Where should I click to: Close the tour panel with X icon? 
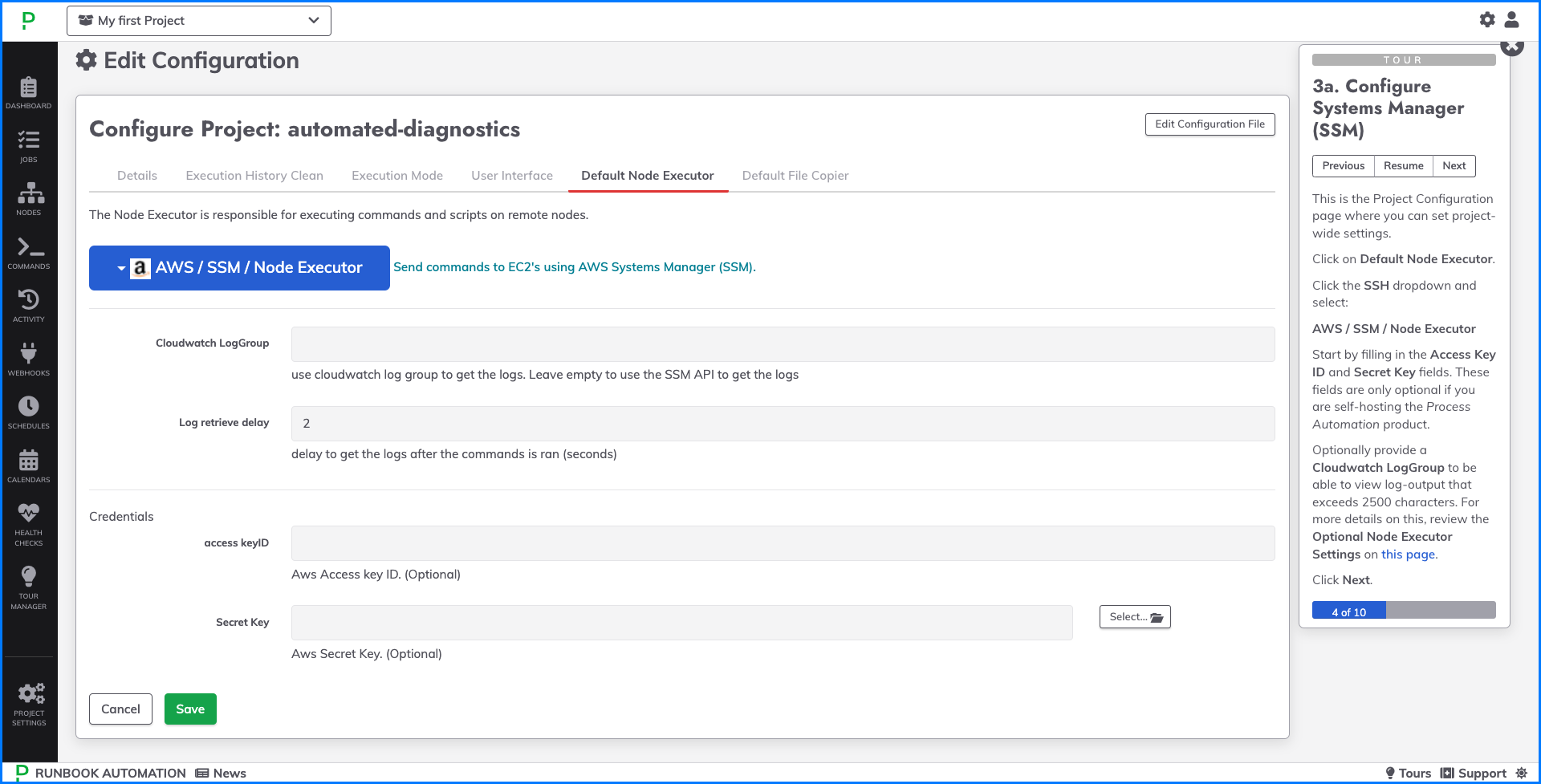[x=1512, y=47]
